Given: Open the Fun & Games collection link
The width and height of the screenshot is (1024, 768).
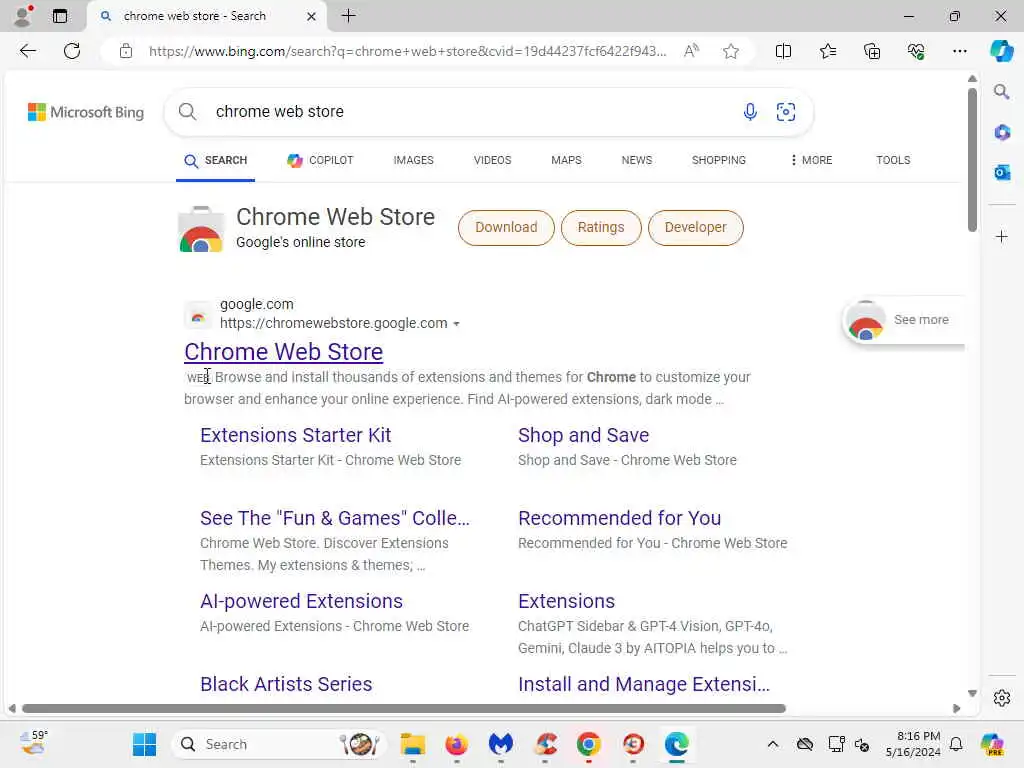Looking at the screenshot, I should [x=334, y=519].
